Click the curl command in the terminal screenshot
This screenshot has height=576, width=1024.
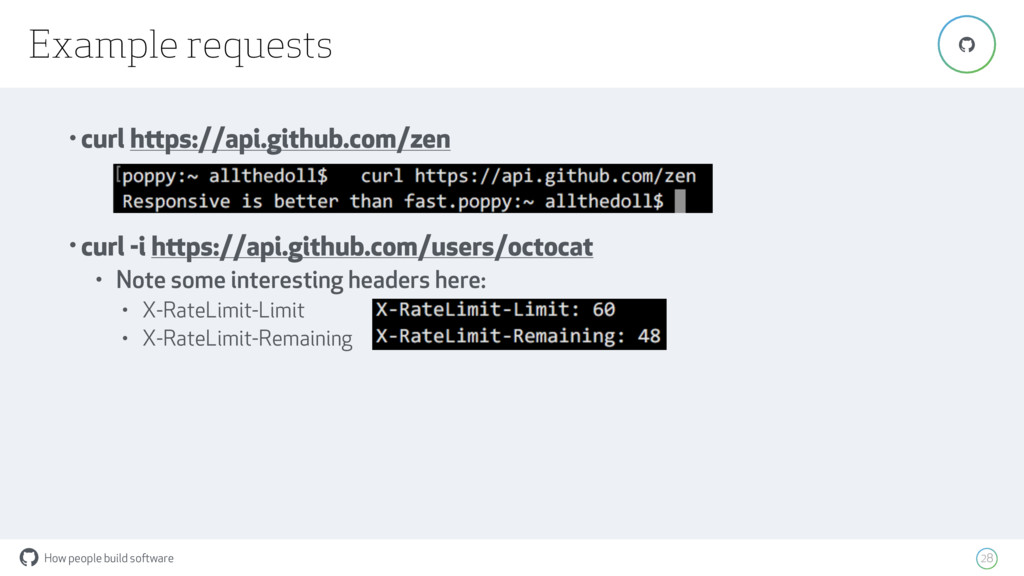coord(528,176)
